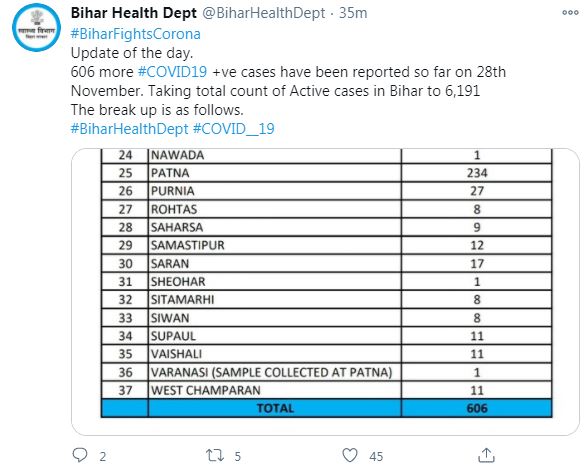
Task: Open the share tweet icon
Action: click(486, 455)
